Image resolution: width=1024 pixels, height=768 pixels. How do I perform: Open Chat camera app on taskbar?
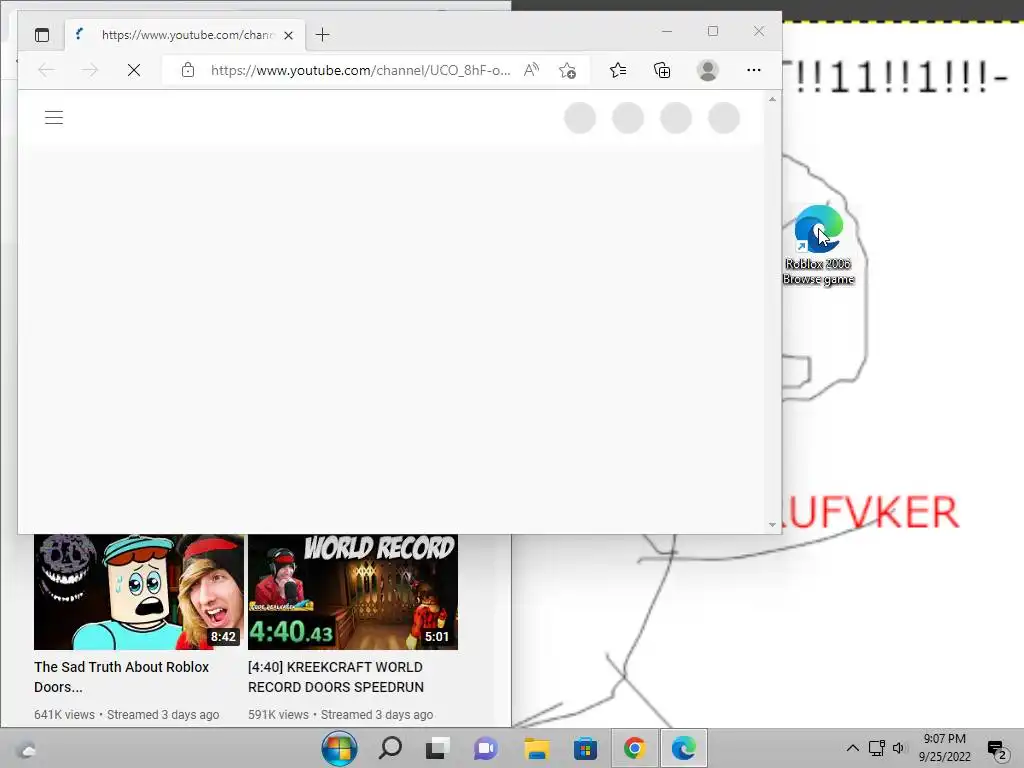[x=486, y=748]
